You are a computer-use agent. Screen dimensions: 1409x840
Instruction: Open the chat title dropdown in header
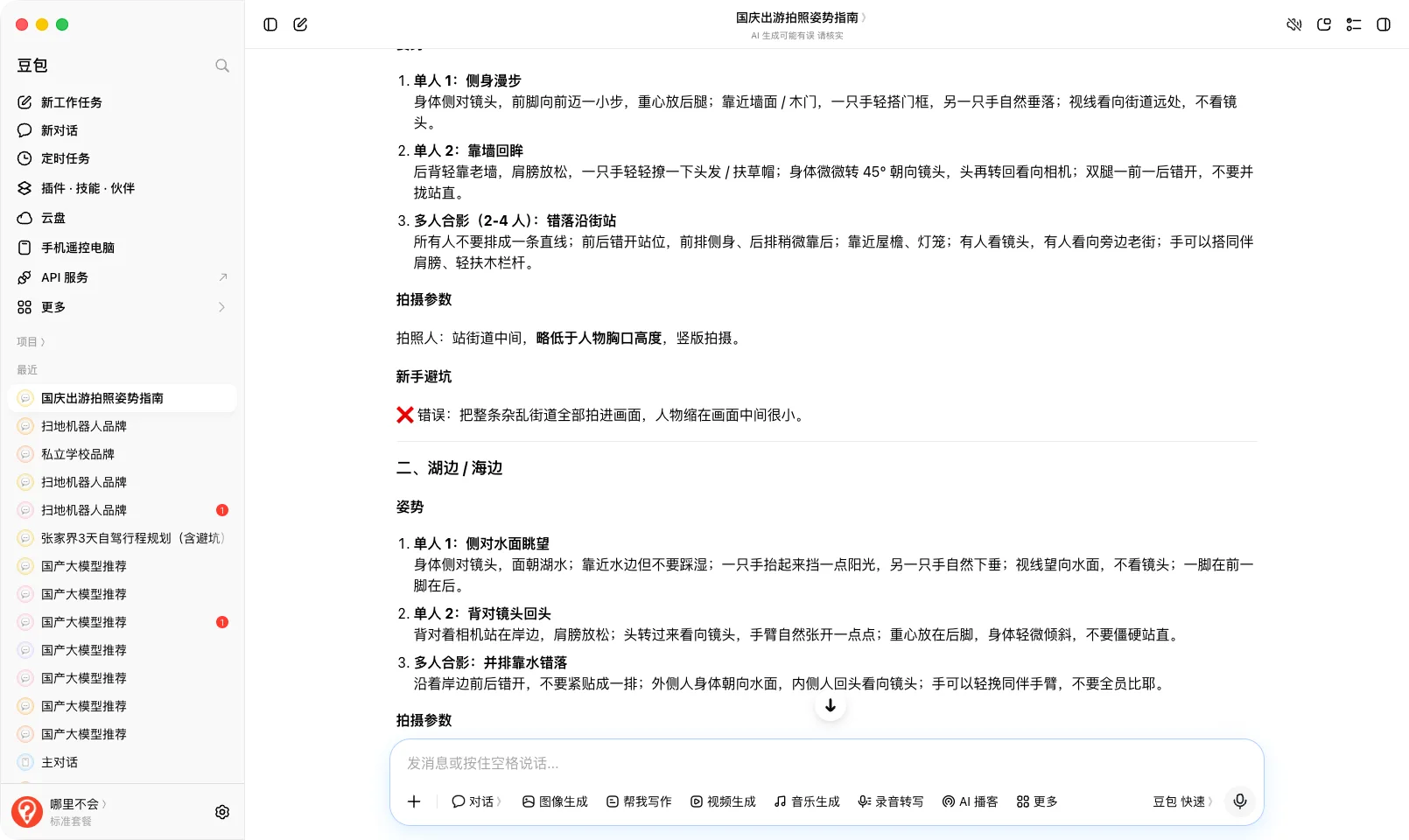click(802, 17)
